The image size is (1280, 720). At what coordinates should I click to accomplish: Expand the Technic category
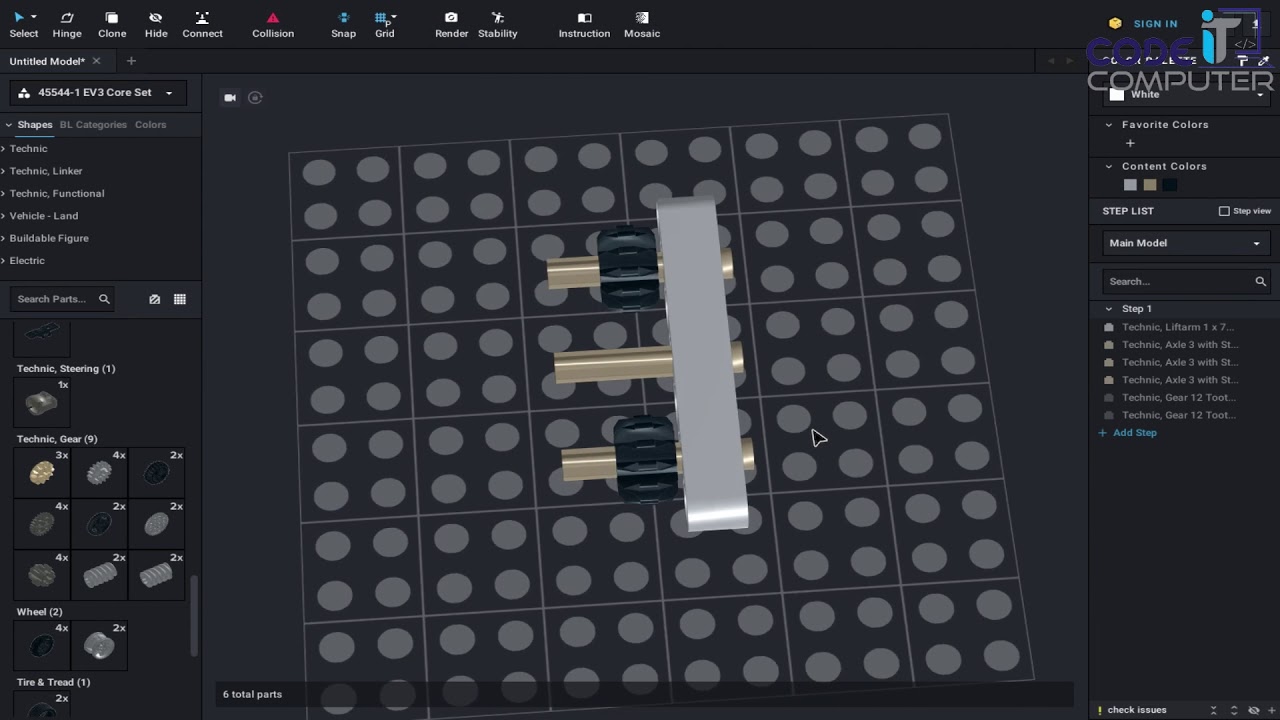tap(28, 148)
